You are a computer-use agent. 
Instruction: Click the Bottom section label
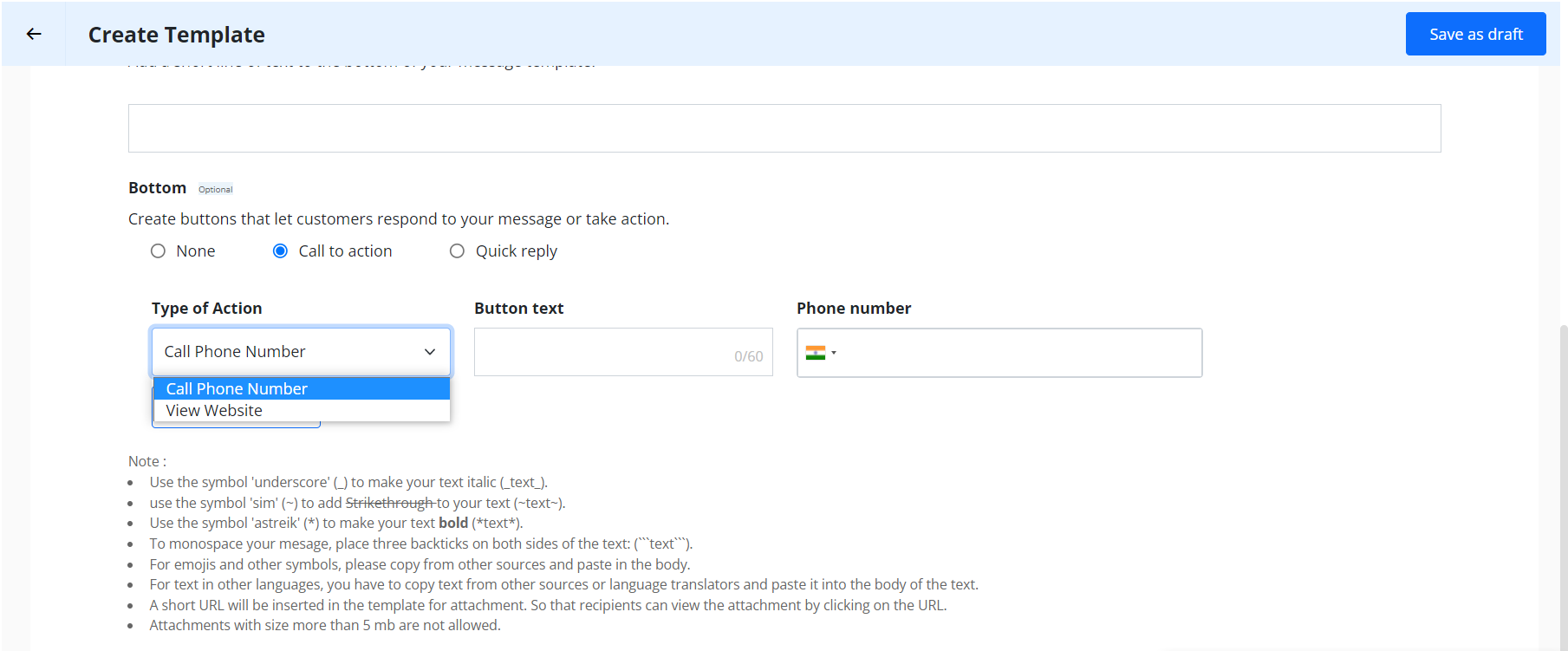point(157,188)
